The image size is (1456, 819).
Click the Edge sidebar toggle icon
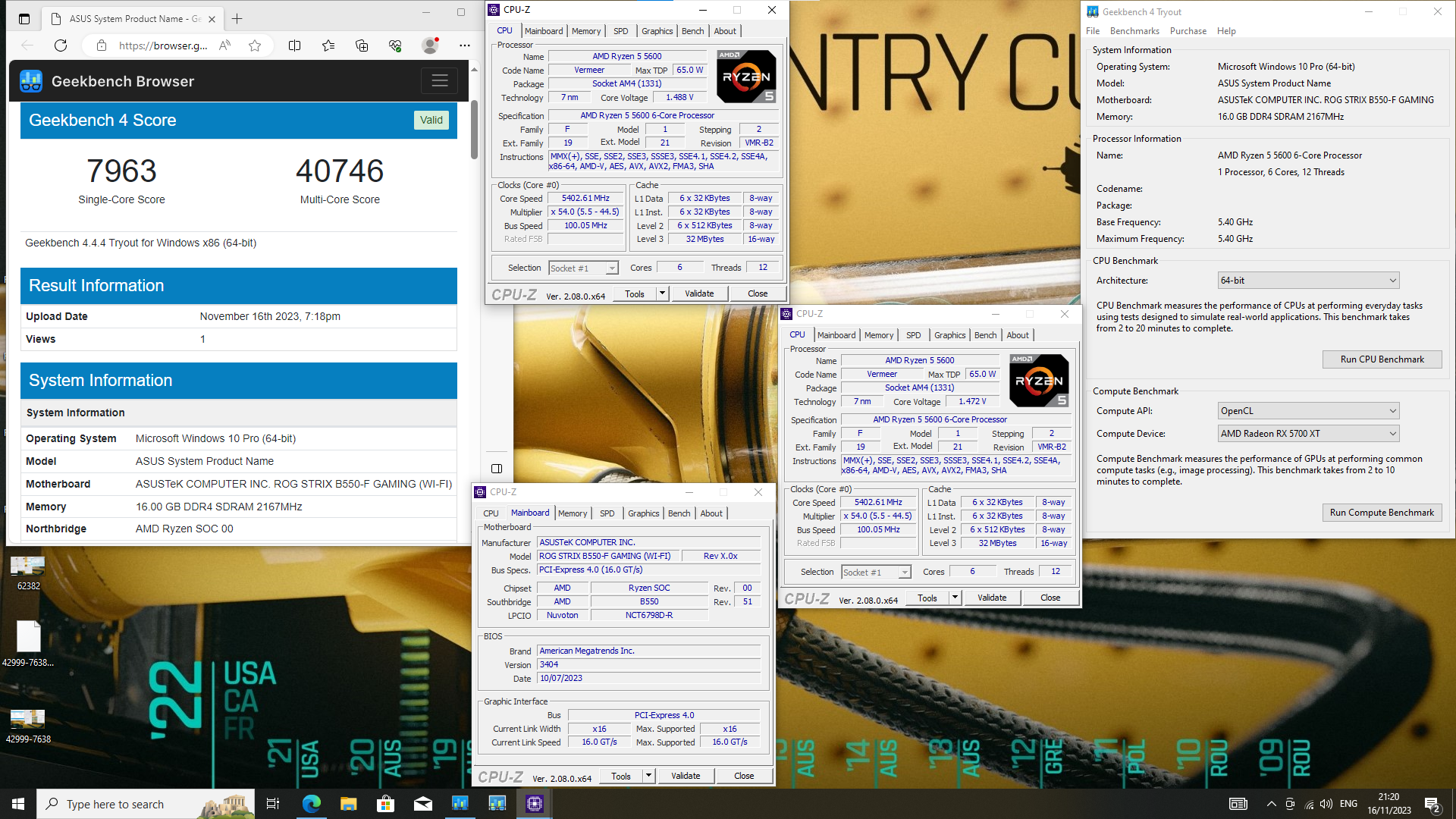(x=497, y=469)
